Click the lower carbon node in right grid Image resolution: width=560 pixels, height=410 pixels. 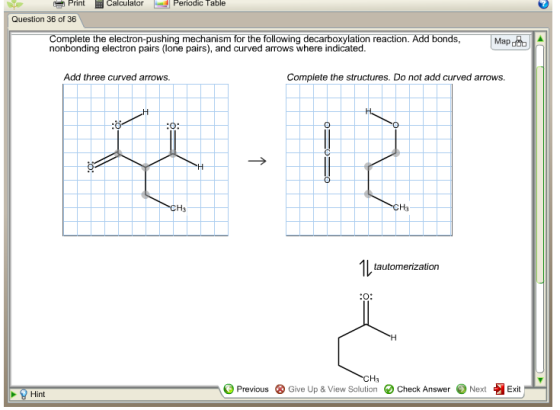368,194
